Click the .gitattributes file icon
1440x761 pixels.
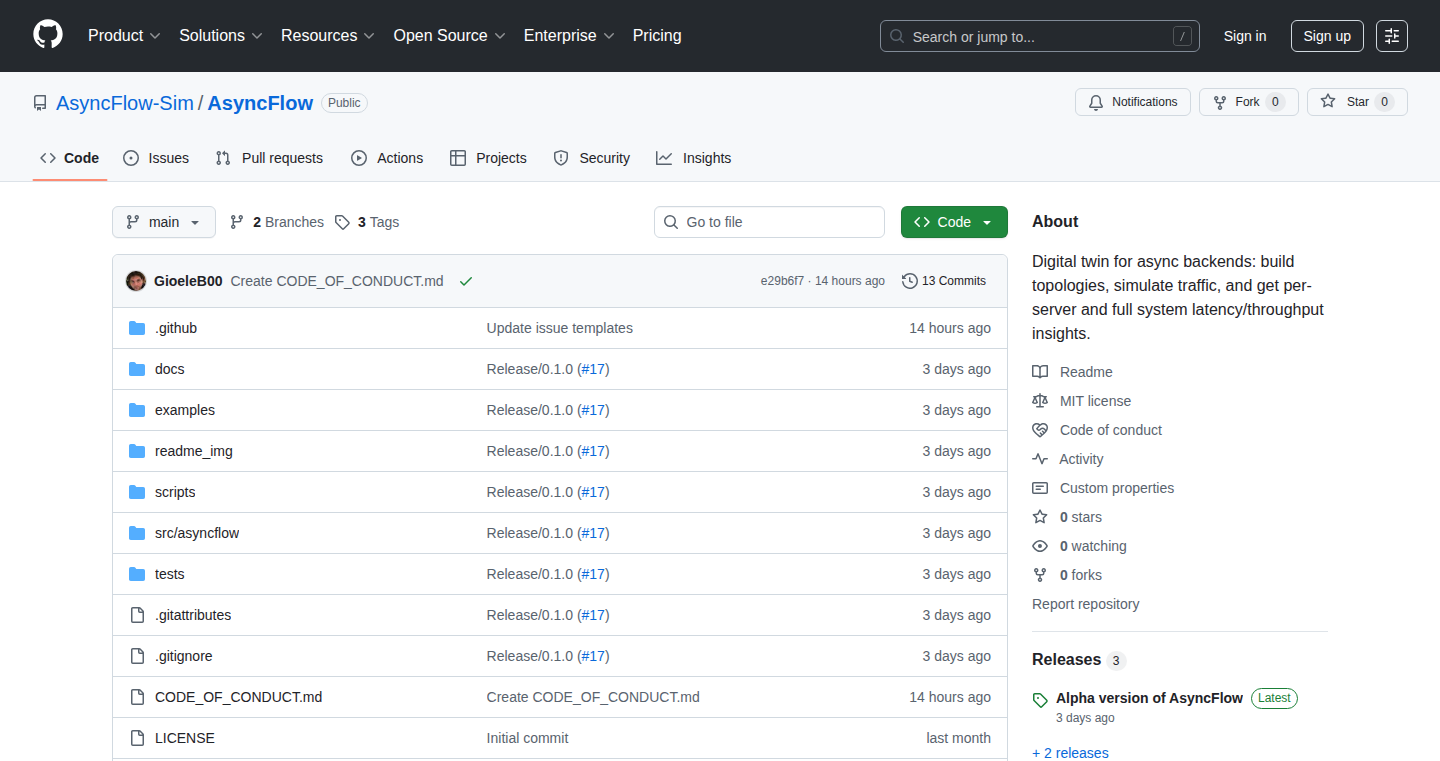(x=137, y=615)
